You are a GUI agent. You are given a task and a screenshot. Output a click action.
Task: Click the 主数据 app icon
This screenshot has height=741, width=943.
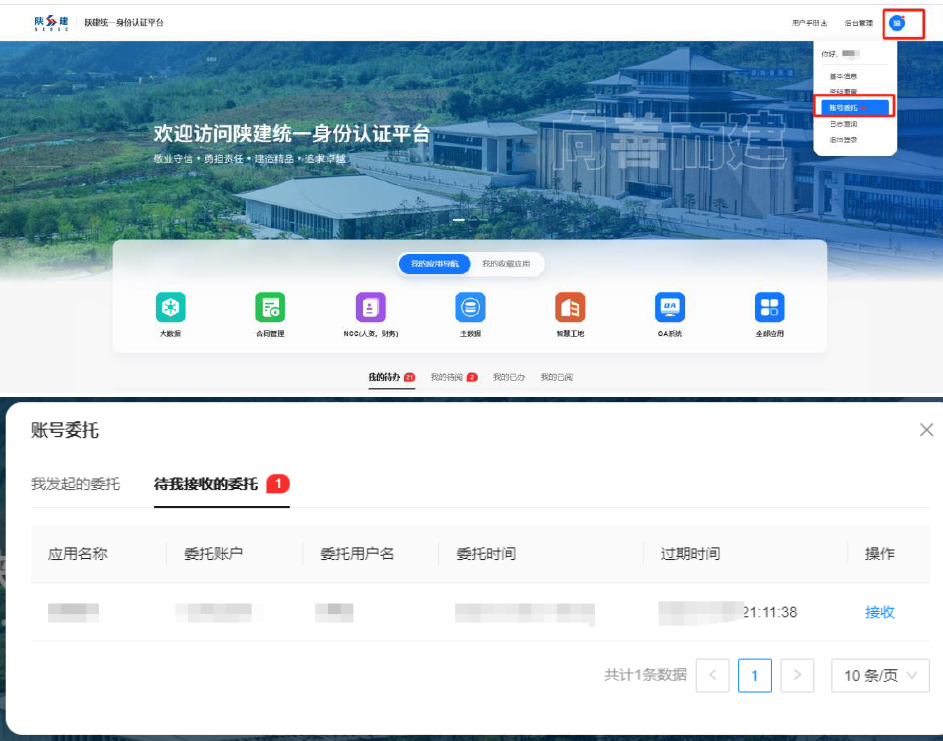coord(470,308)
